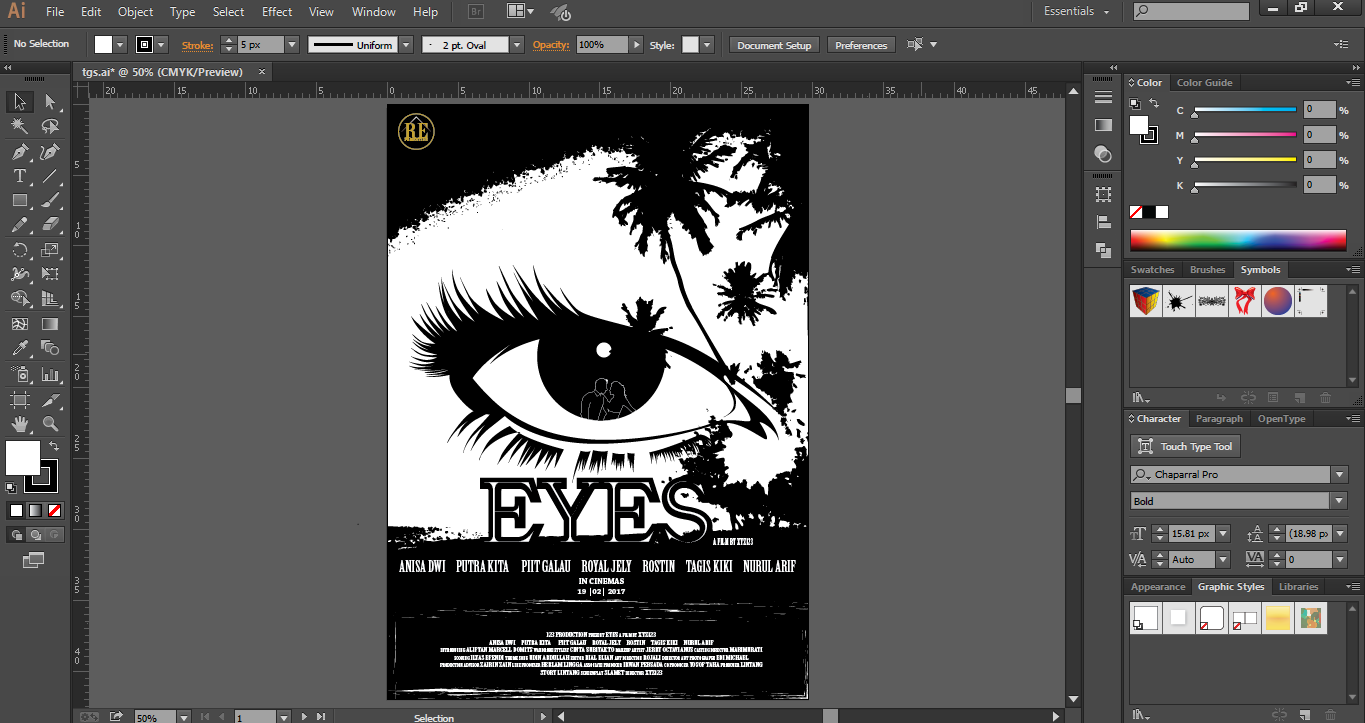
Task: Select the Gradient tool
Action: coord(50,324)
